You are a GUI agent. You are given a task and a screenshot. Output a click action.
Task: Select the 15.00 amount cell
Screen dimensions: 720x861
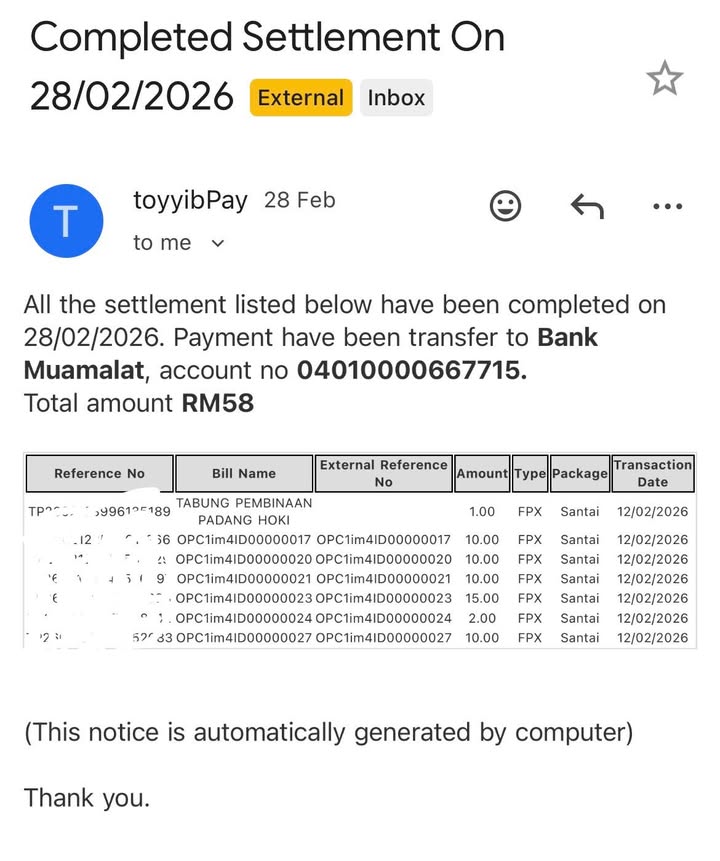[482, 598]
